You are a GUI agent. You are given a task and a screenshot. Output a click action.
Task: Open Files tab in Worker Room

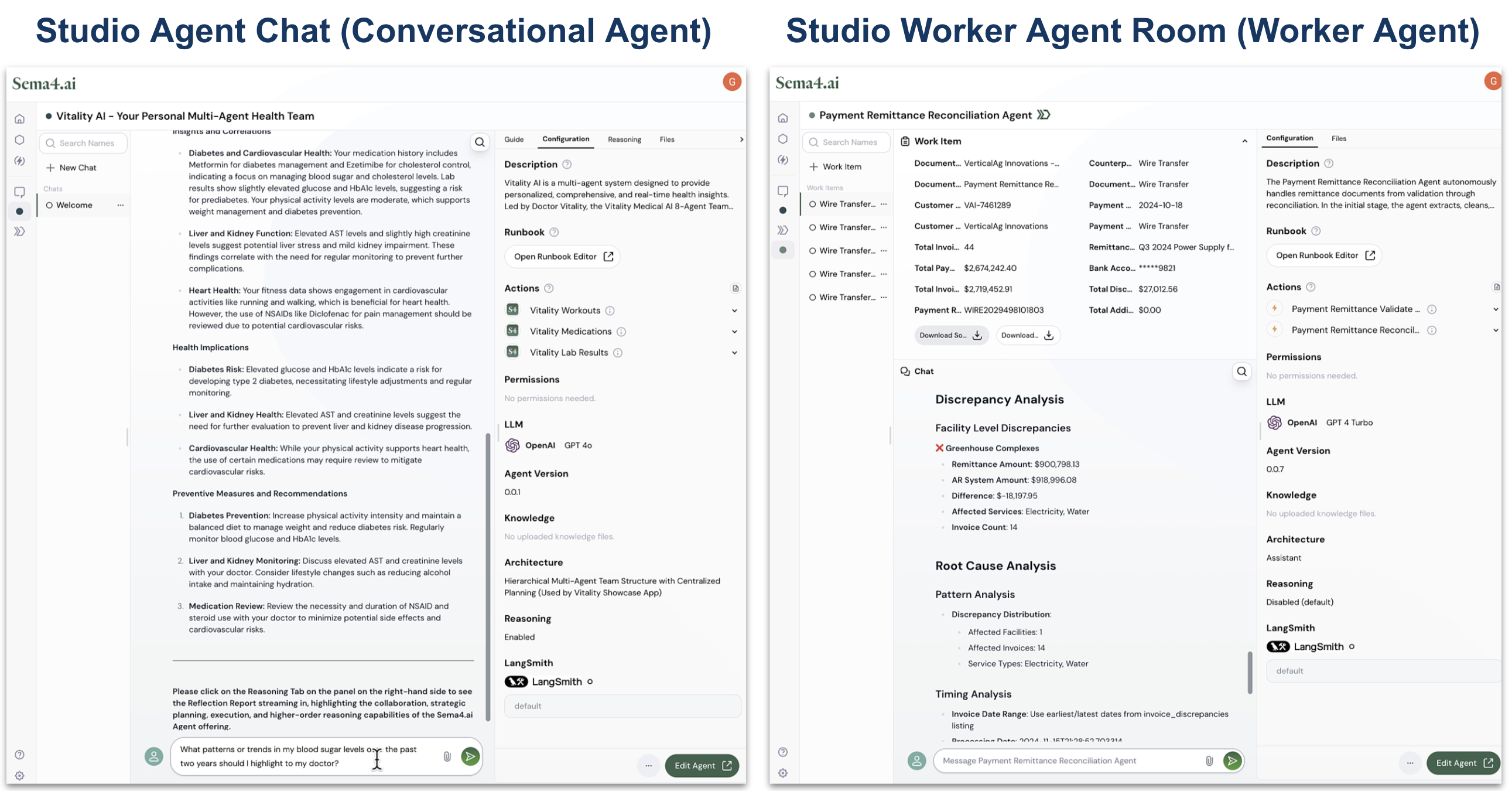click(1339, 139)
